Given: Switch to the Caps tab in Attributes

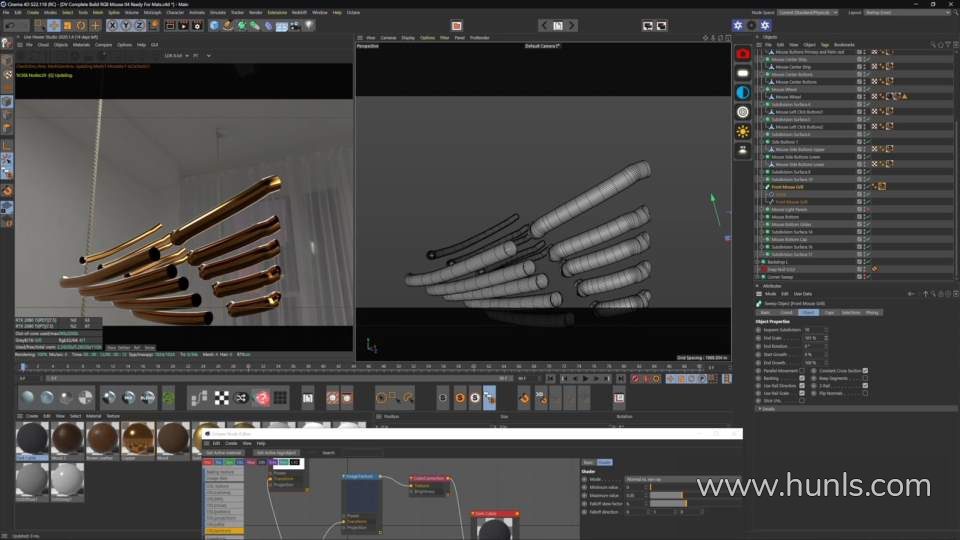Looking at the screenshot, I should pyautogui.click(x=829, y=313).
